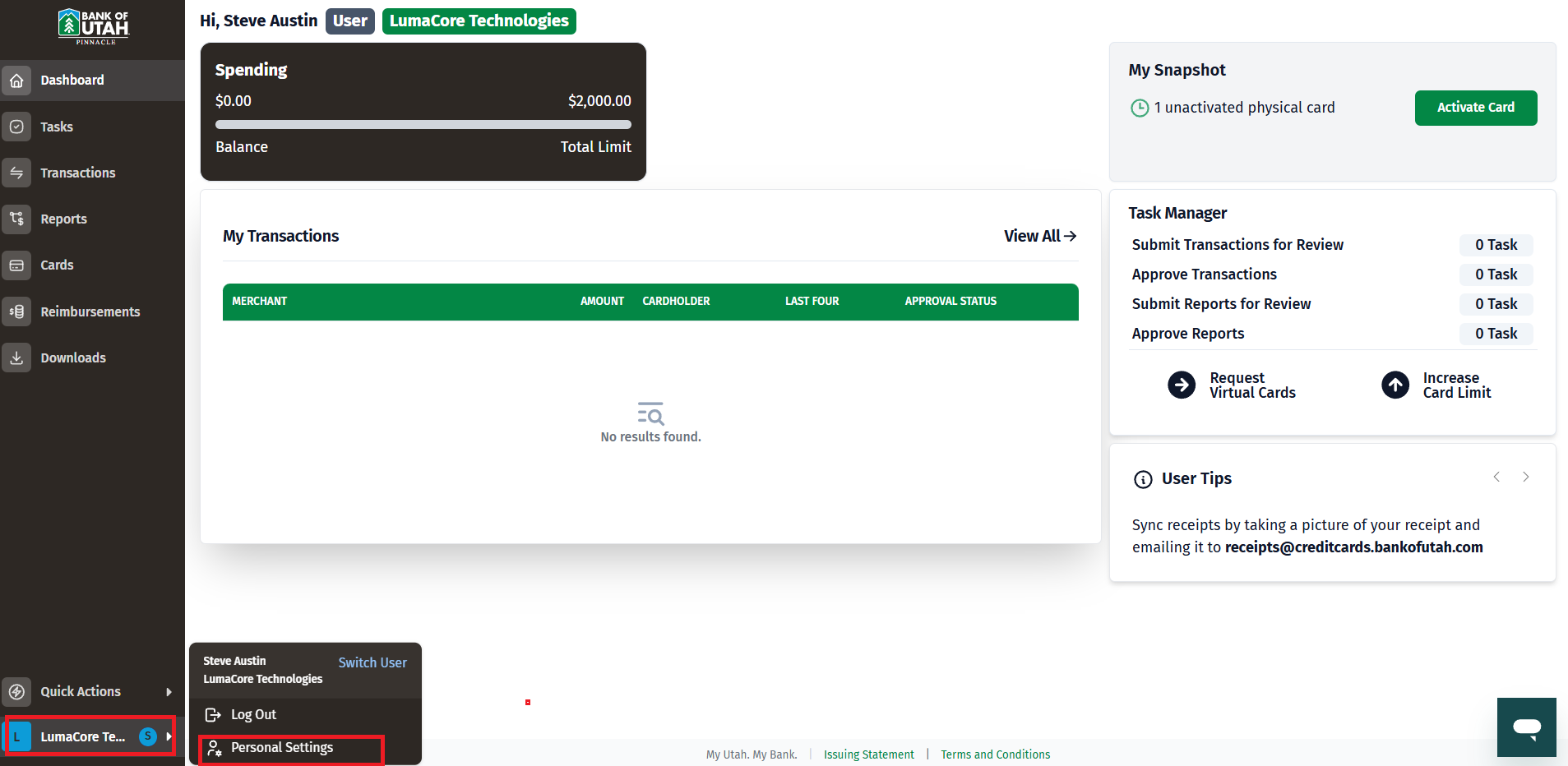
Task: Click the Switch User link
Action: point(372,662)
